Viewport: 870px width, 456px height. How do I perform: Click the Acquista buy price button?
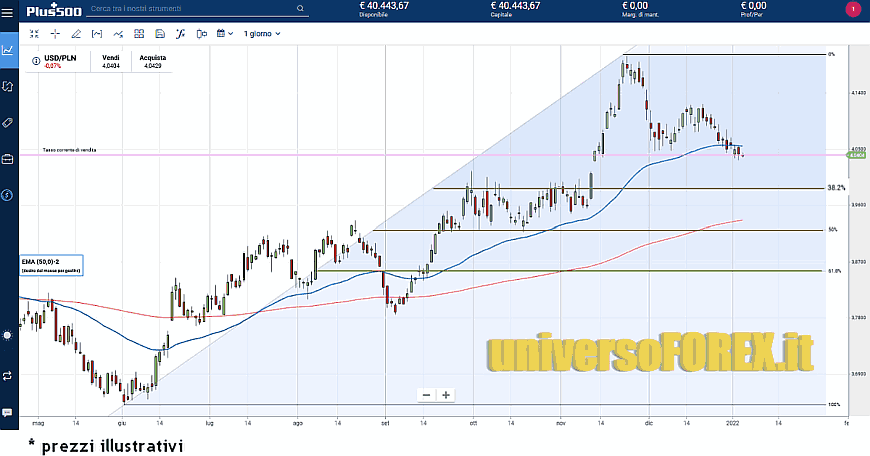(x=152, y=62)
